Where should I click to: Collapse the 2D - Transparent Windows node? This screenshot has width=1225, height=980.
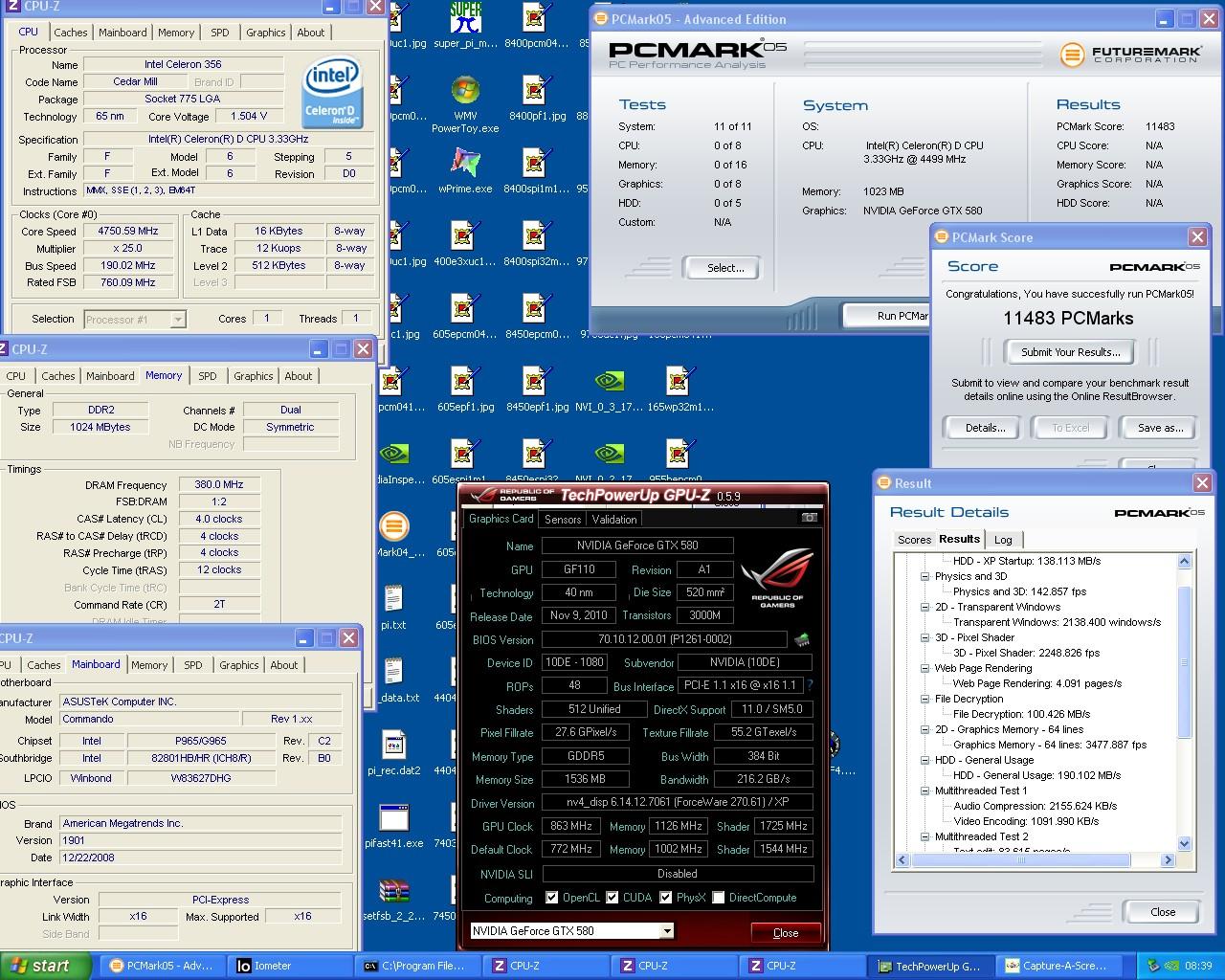pyautogui.click(x=924, y=607)
